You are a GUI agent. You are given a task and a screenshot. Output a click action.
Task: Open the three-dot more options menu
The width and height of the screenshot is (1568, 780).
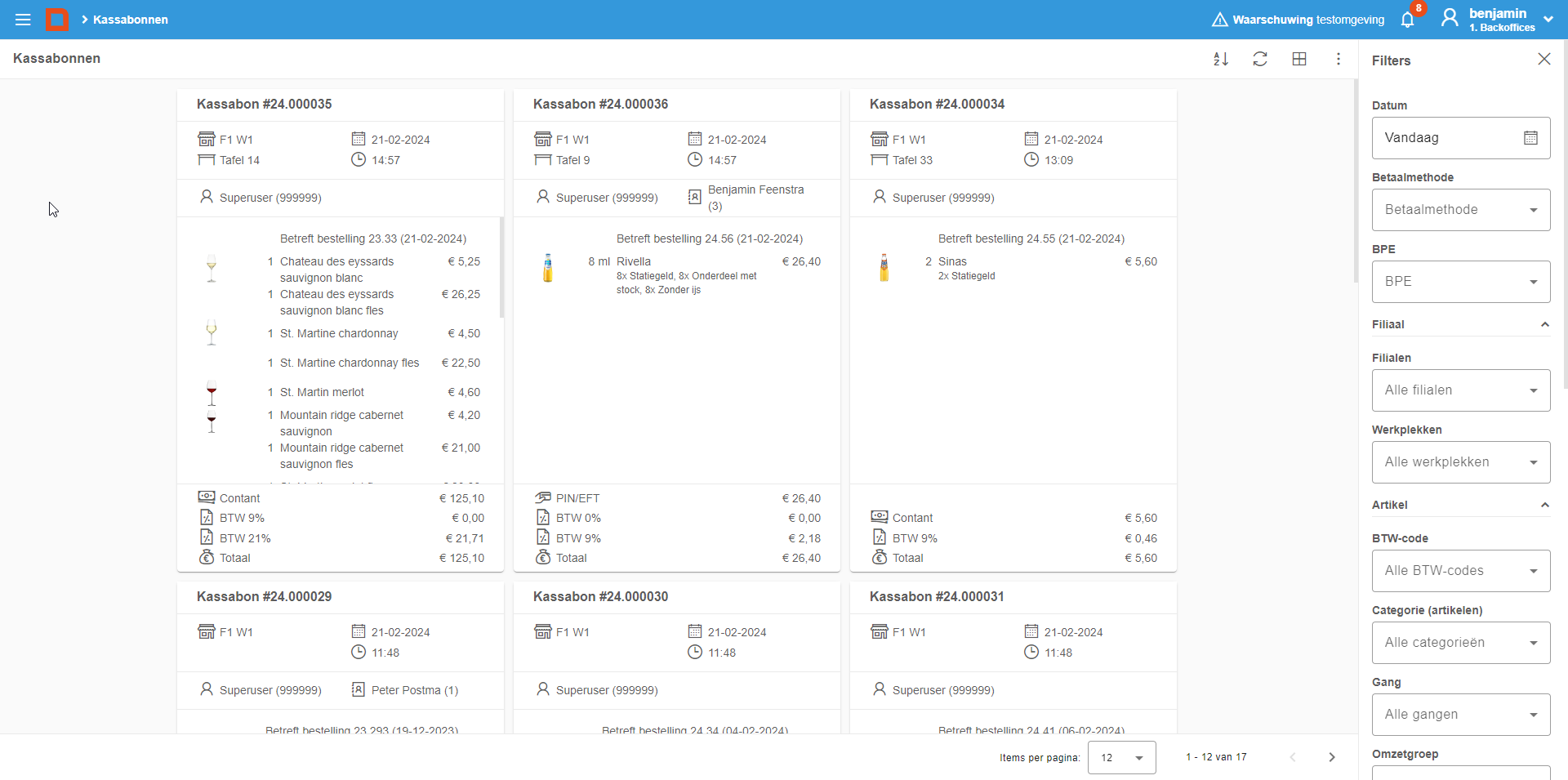pos(1339,59)
